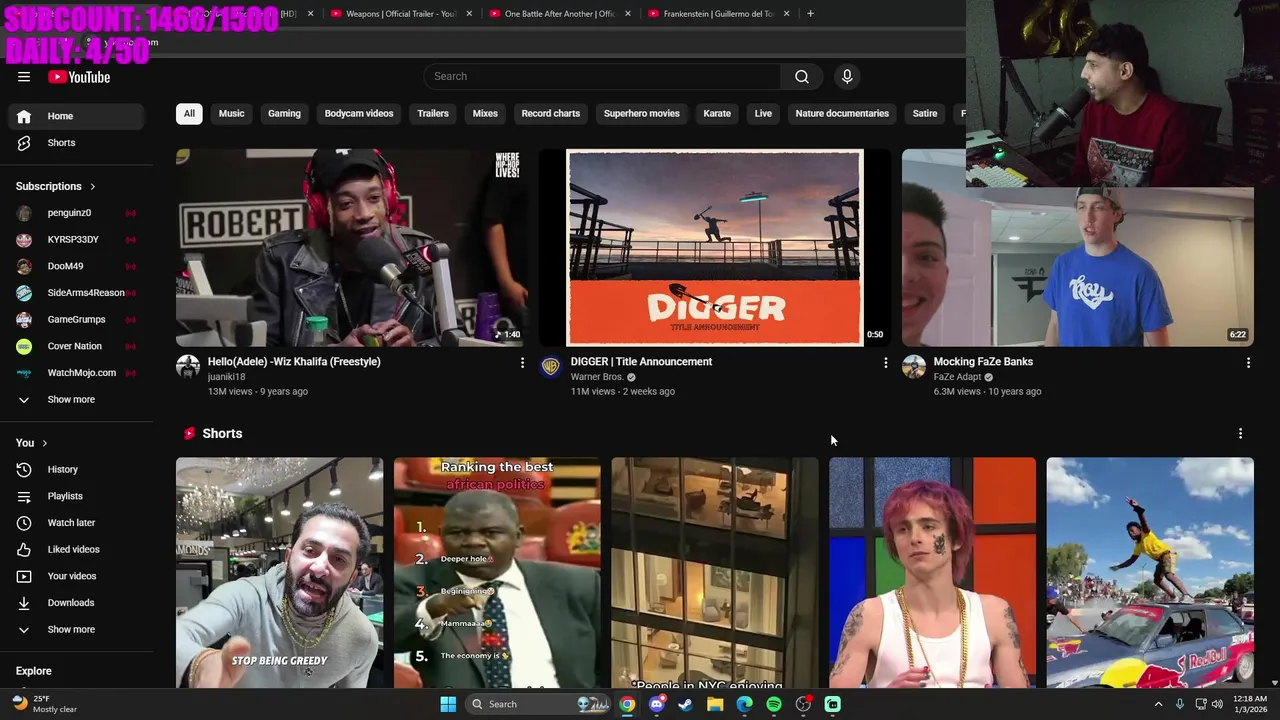Screen dimensions: 1280x720
Task: Open the DIGGER Title Announcement video title
Action: click(x=641, y=362)
